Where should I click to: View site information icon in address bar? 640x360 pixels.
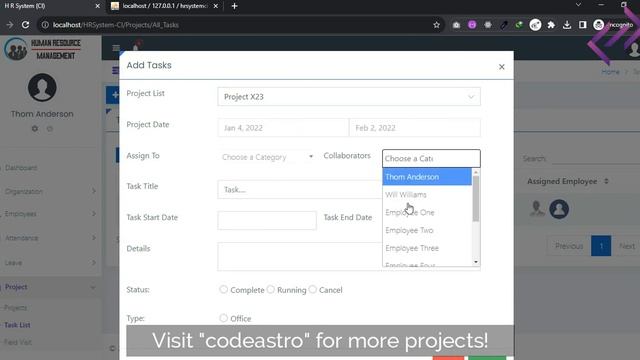tap(45, 25)
